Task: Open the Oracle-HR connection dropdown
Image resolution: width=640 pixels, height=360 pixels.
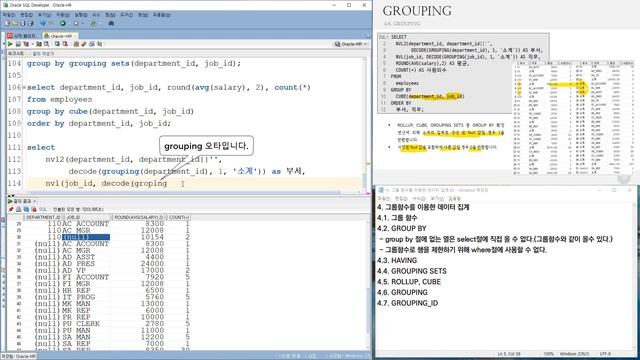Action: tap(351, 44)
